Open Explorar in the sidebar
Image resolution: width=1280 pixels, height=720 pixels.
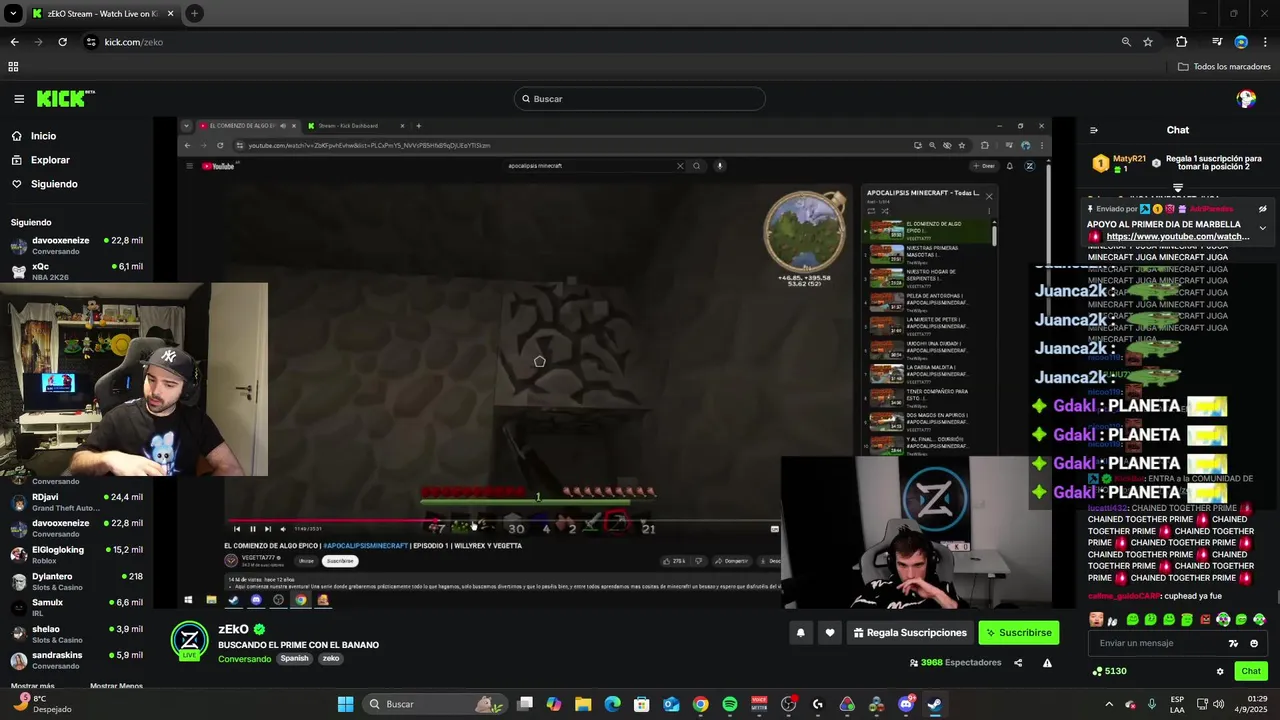coord(50,160)
